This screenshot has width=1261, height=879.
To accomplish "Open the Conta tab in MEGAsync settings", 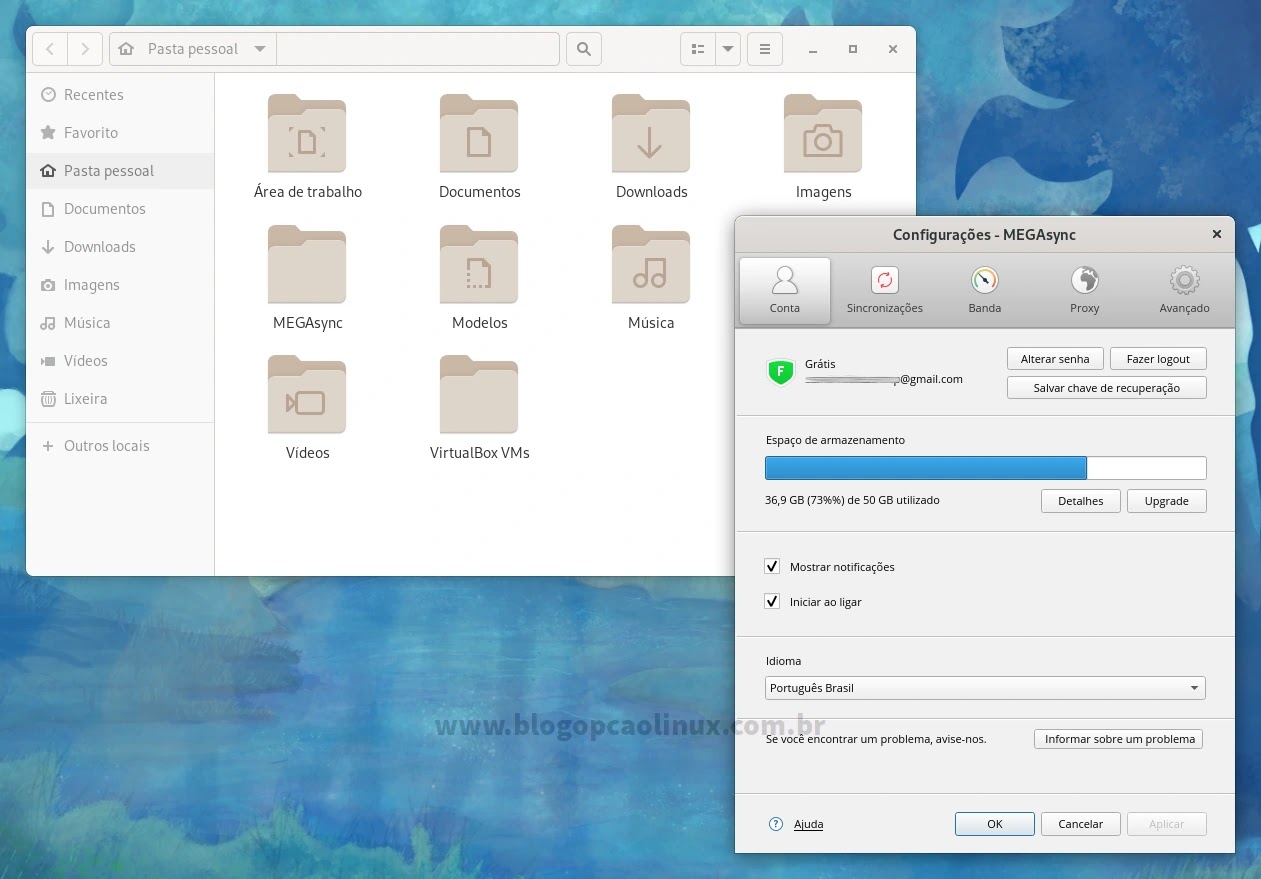I will click(x=785, y=291).
